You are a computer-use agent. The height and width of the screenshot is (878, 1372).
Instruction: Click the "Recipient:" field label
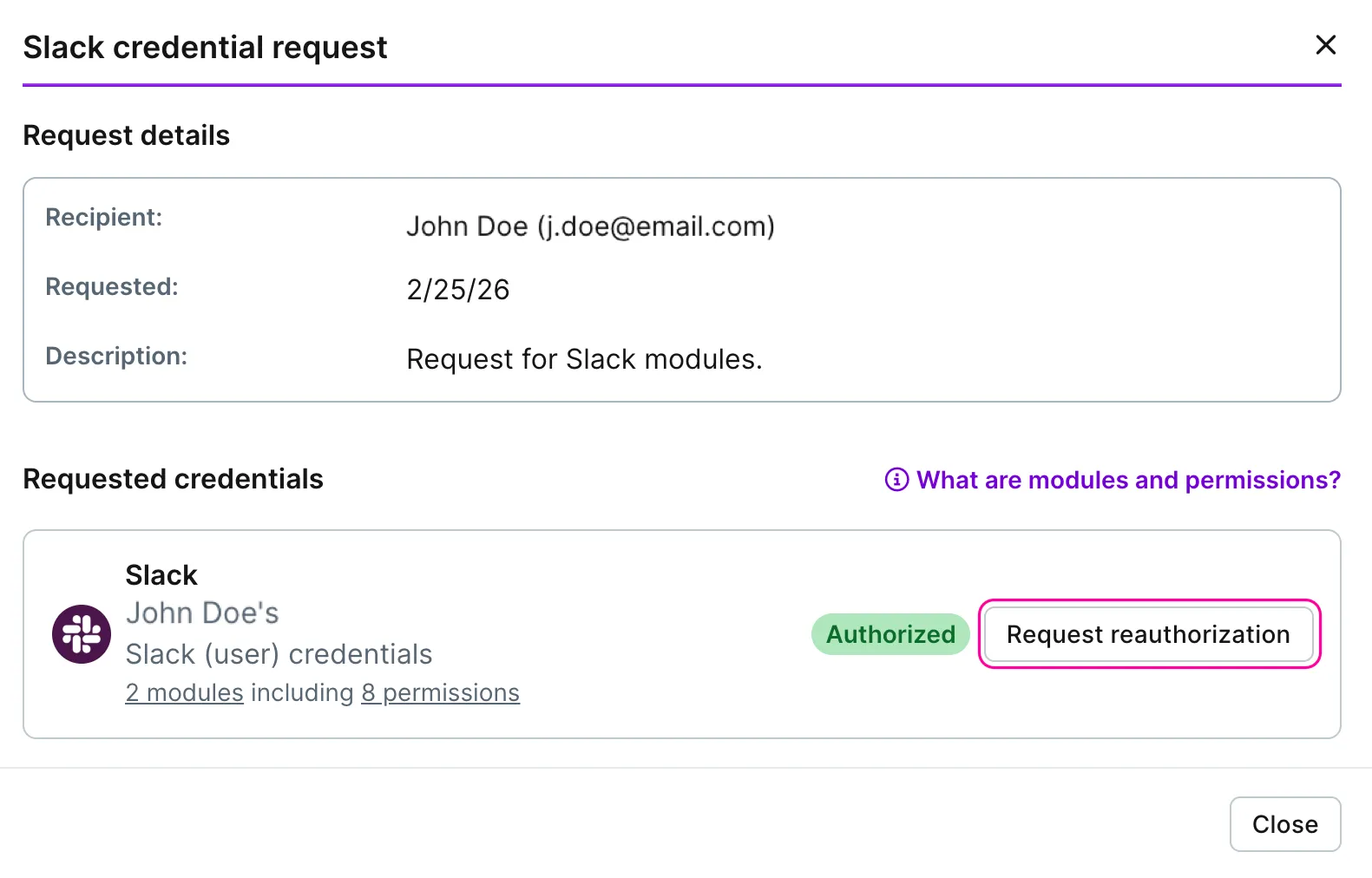(x=104, y=217)
